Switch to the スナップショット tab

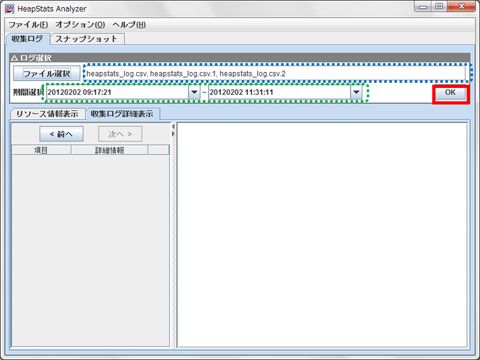(x=87, y=39)
